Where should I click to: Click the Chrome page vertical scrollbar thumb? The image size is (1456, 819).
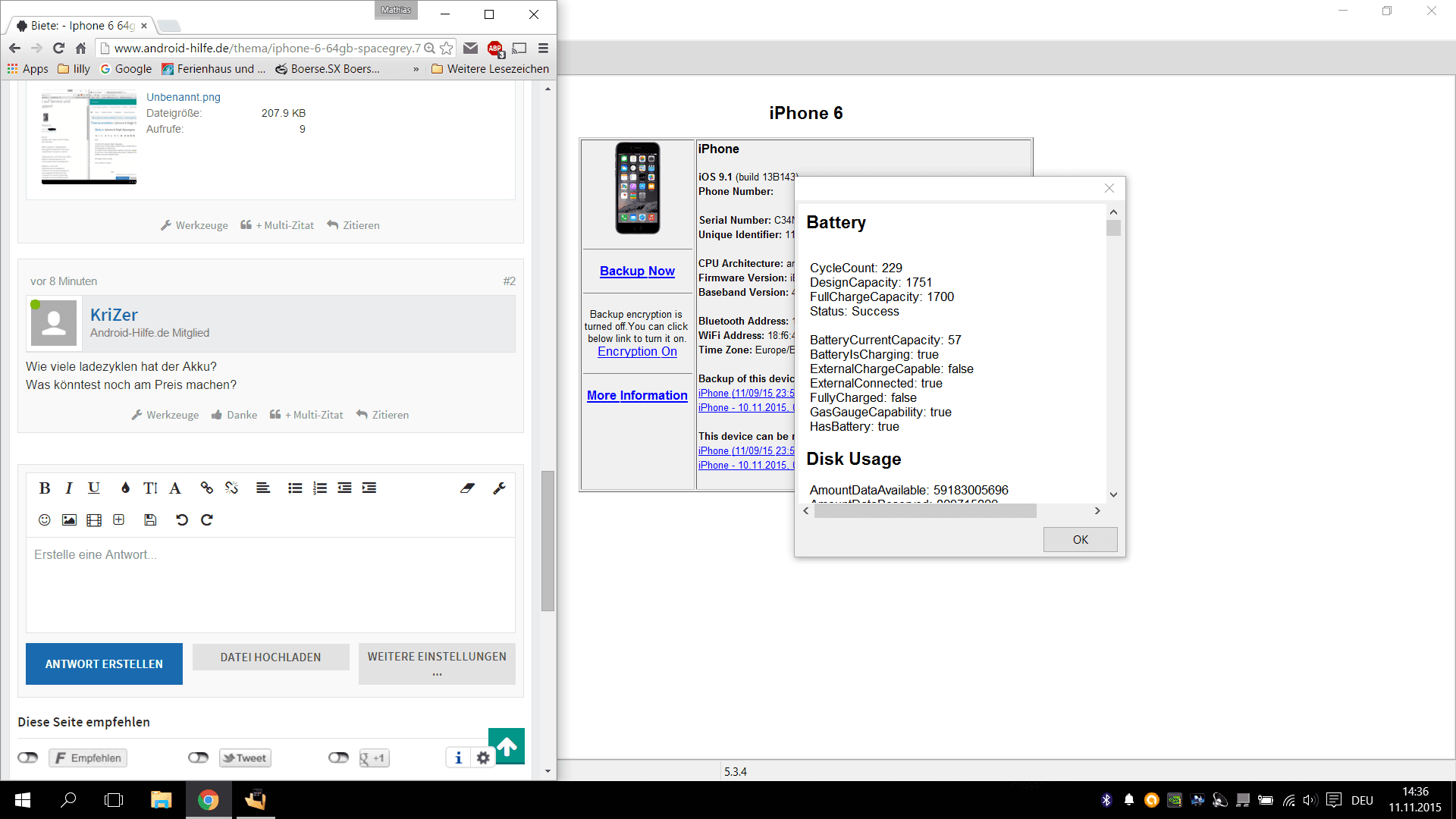point(548,541)
